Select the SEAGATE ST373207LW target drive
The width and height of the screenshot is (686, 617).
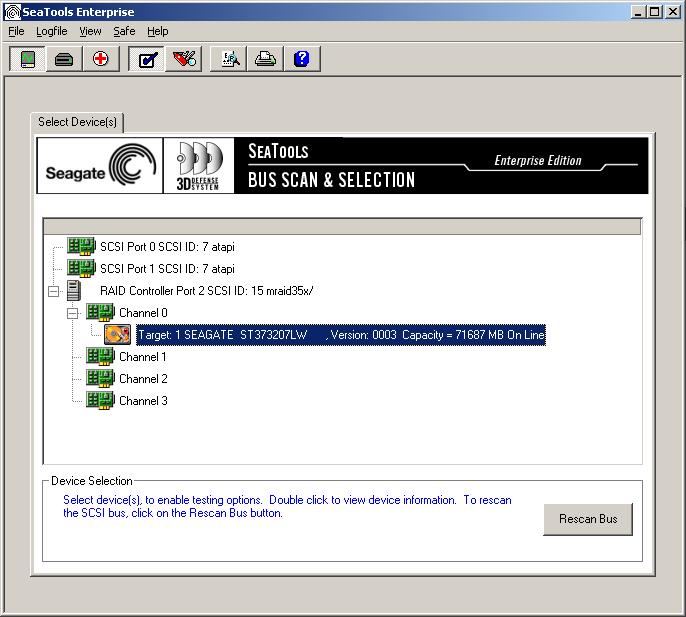340,335
